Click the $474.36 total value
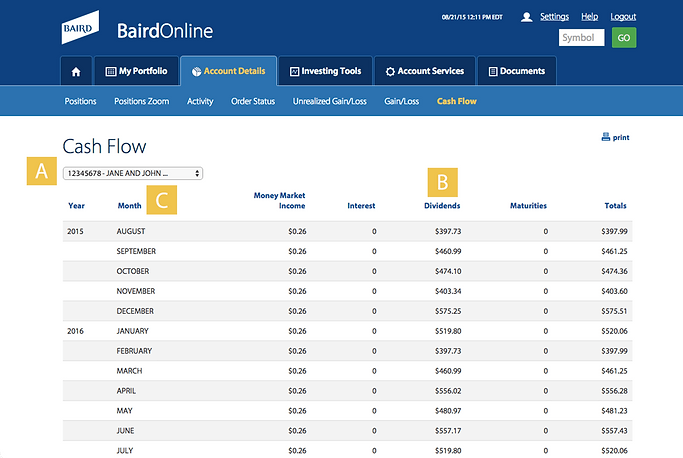683x458 pixels. 614,271
